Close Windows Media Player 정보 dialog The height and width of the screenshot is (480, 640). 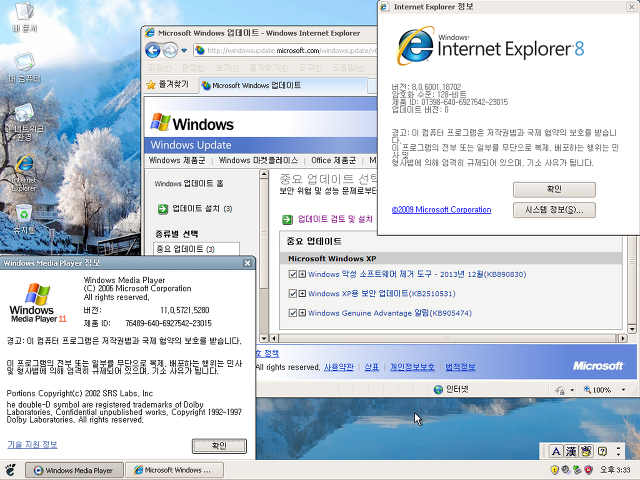(x=247, y=263)
